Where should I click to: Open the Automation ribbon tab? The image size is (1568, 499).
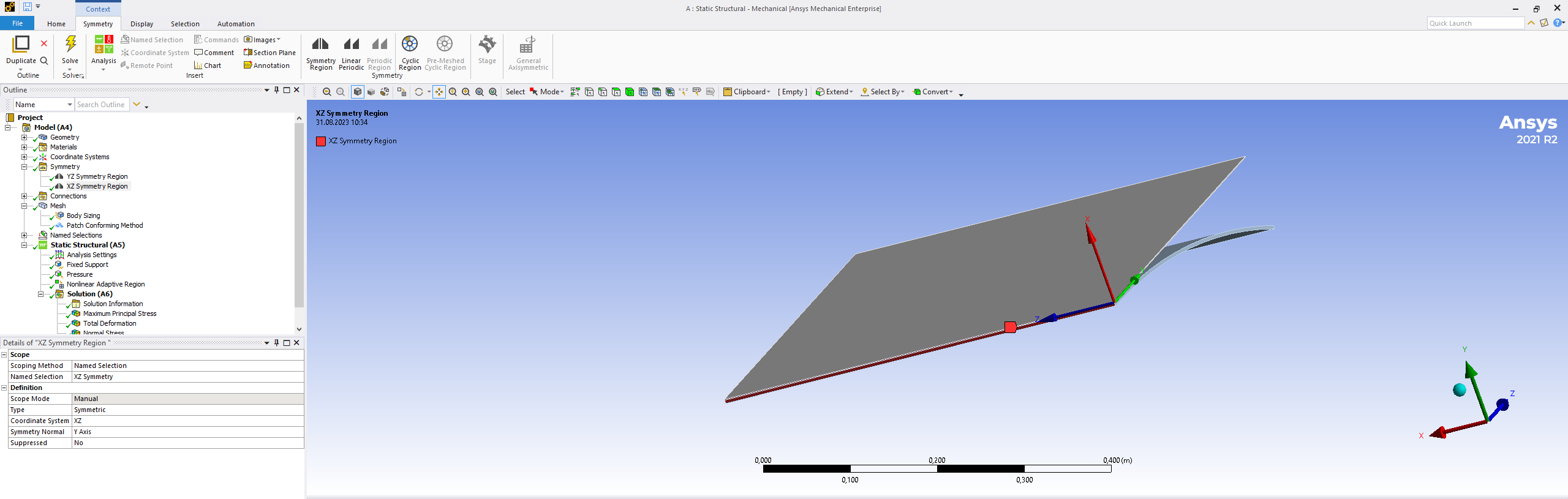236,24
